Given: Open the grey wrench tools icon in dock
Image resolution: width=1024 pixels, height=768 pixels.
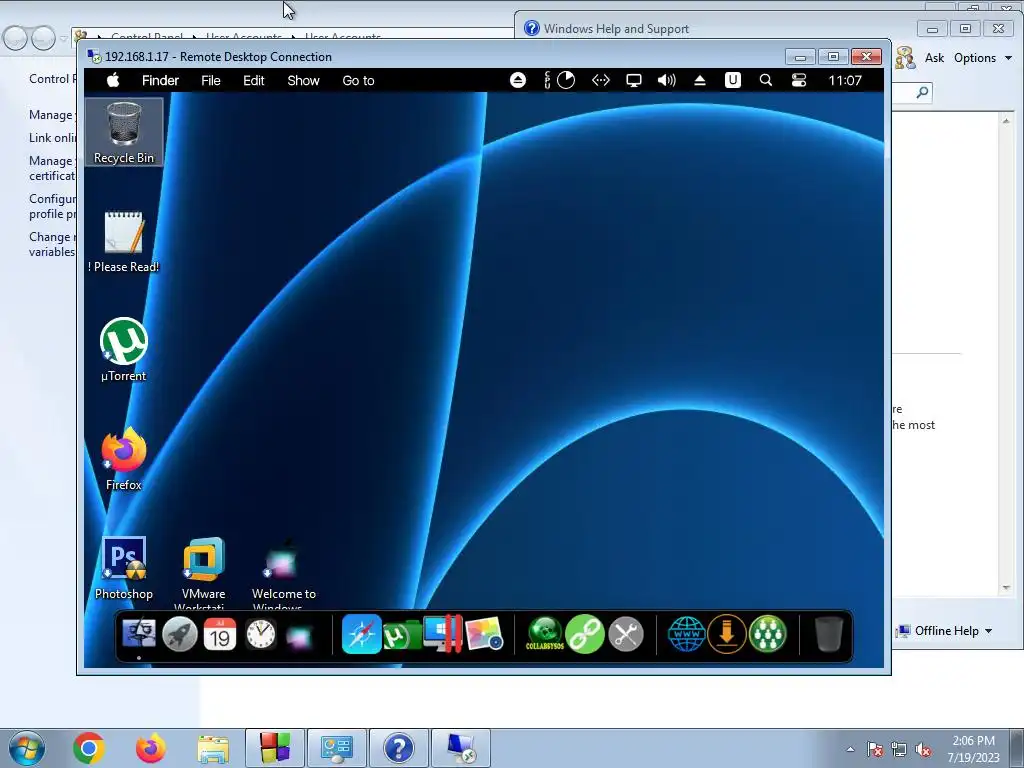Looking at the screenshot, I should [626, 634].
